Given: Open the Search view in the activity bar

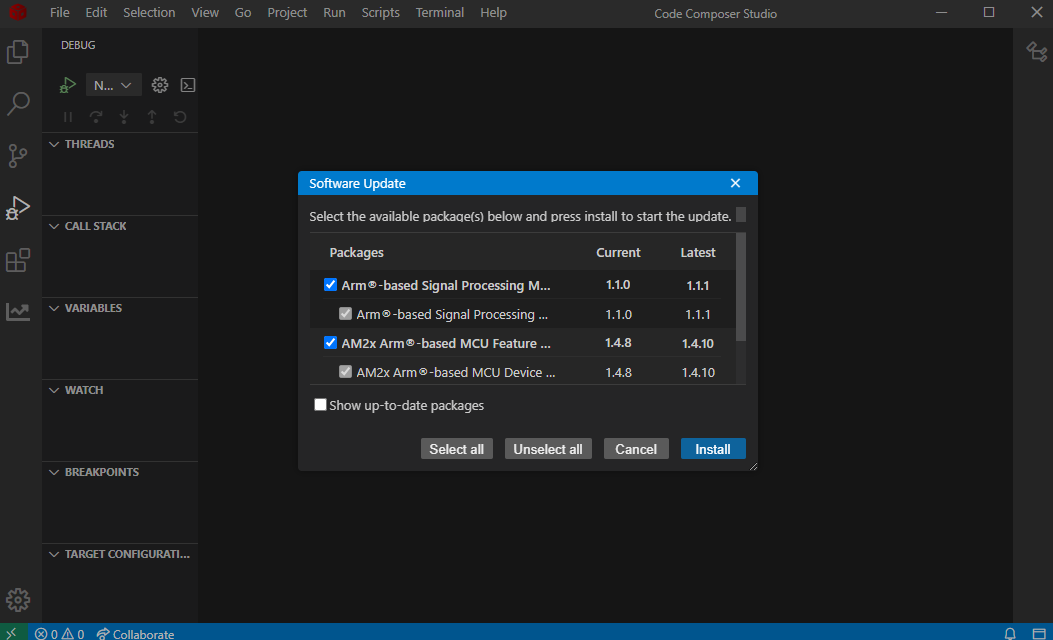Looking at the screenshot, I should tap(17, 103).
